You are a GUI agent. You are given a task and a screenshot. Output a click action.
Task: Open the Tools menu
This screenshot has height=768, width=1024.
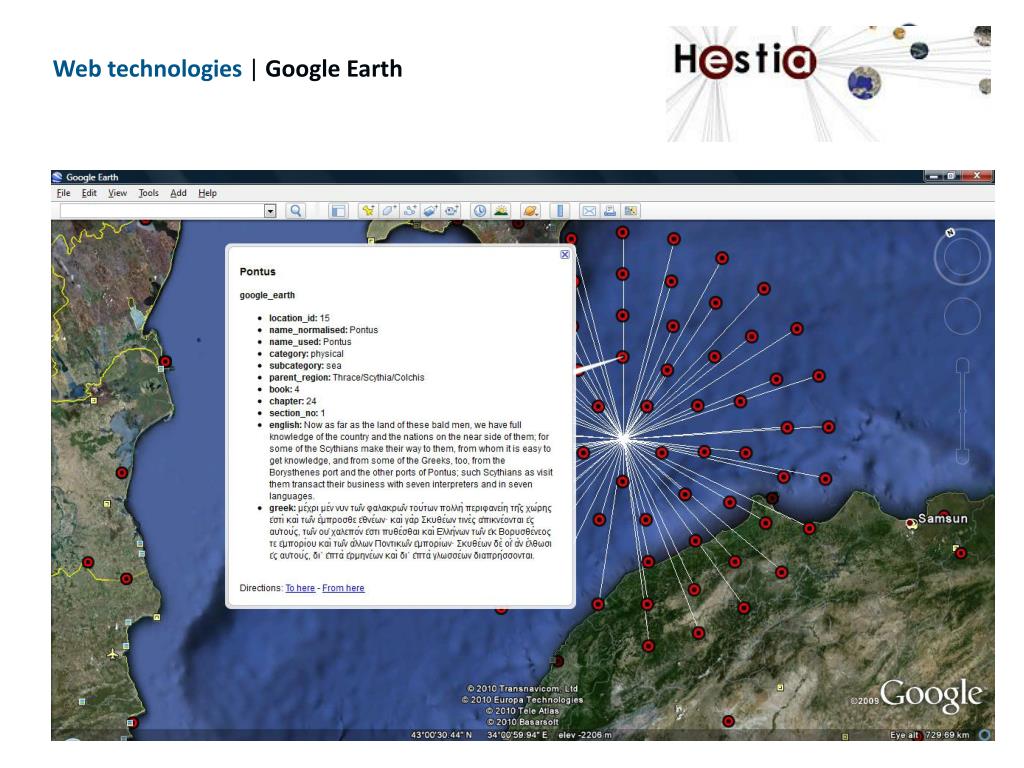148,193
